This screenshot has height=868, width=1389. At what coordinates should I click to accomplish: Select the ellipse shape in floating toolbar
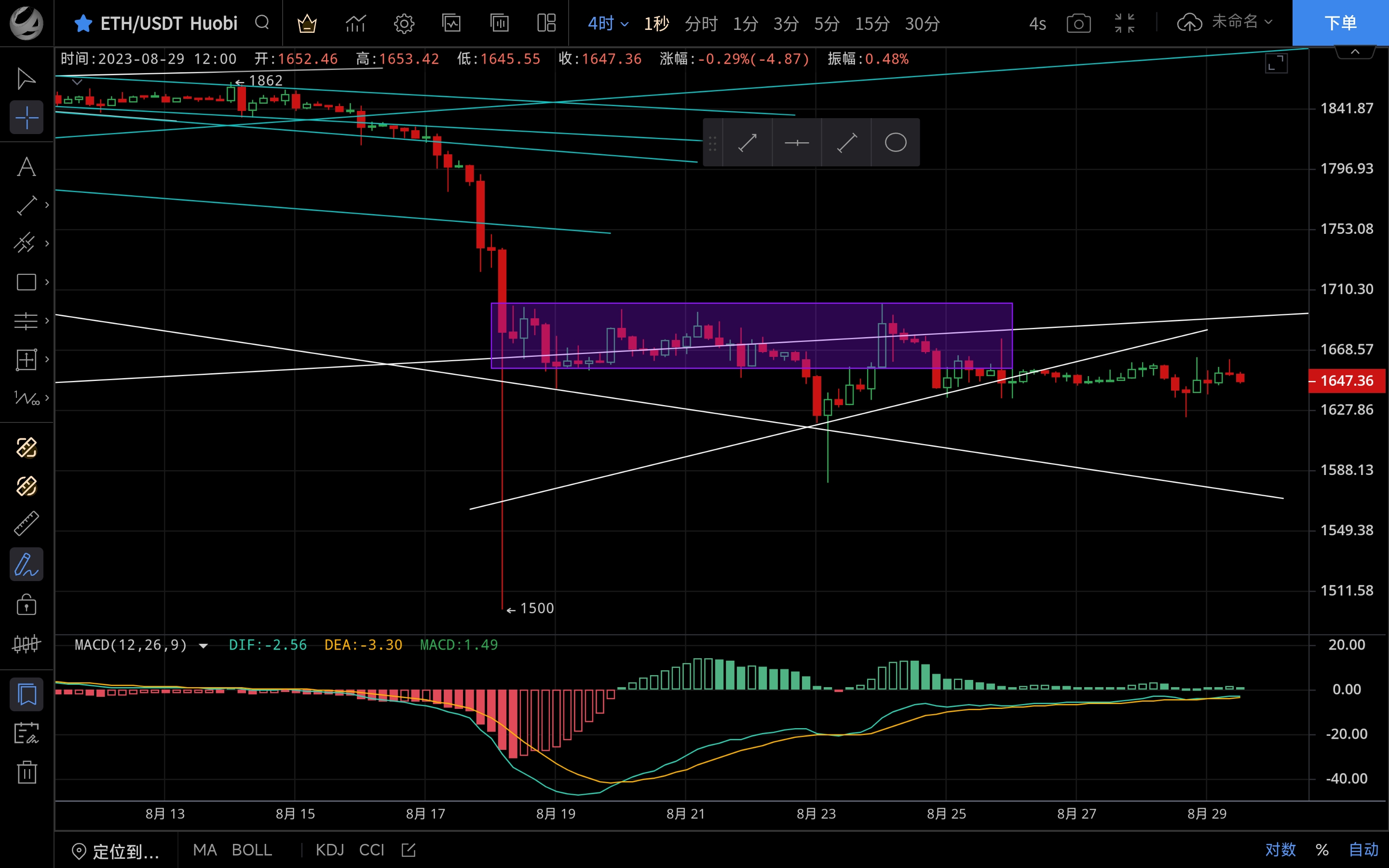click(895, 142)
